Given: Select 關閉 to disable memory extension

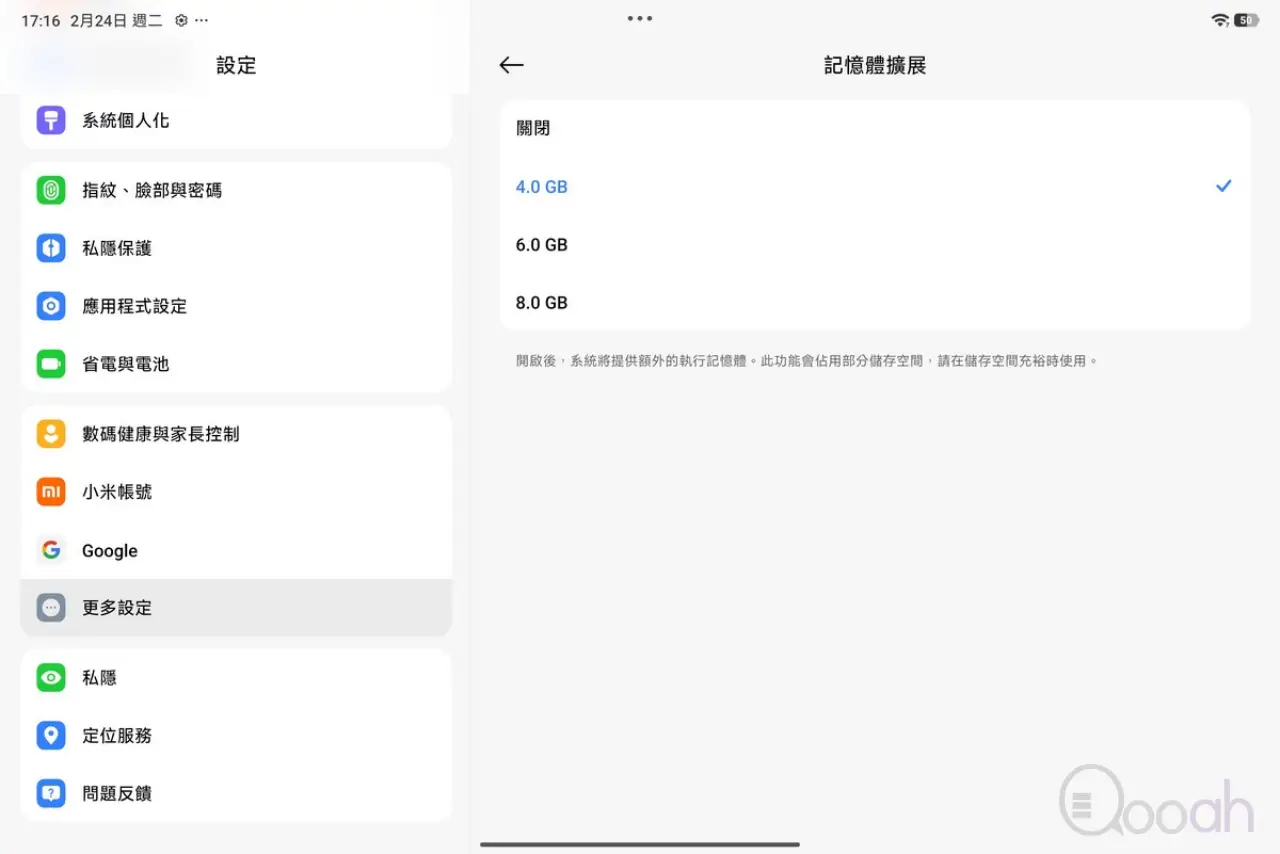Looking at the screenshot, I should tap(533, 128).
